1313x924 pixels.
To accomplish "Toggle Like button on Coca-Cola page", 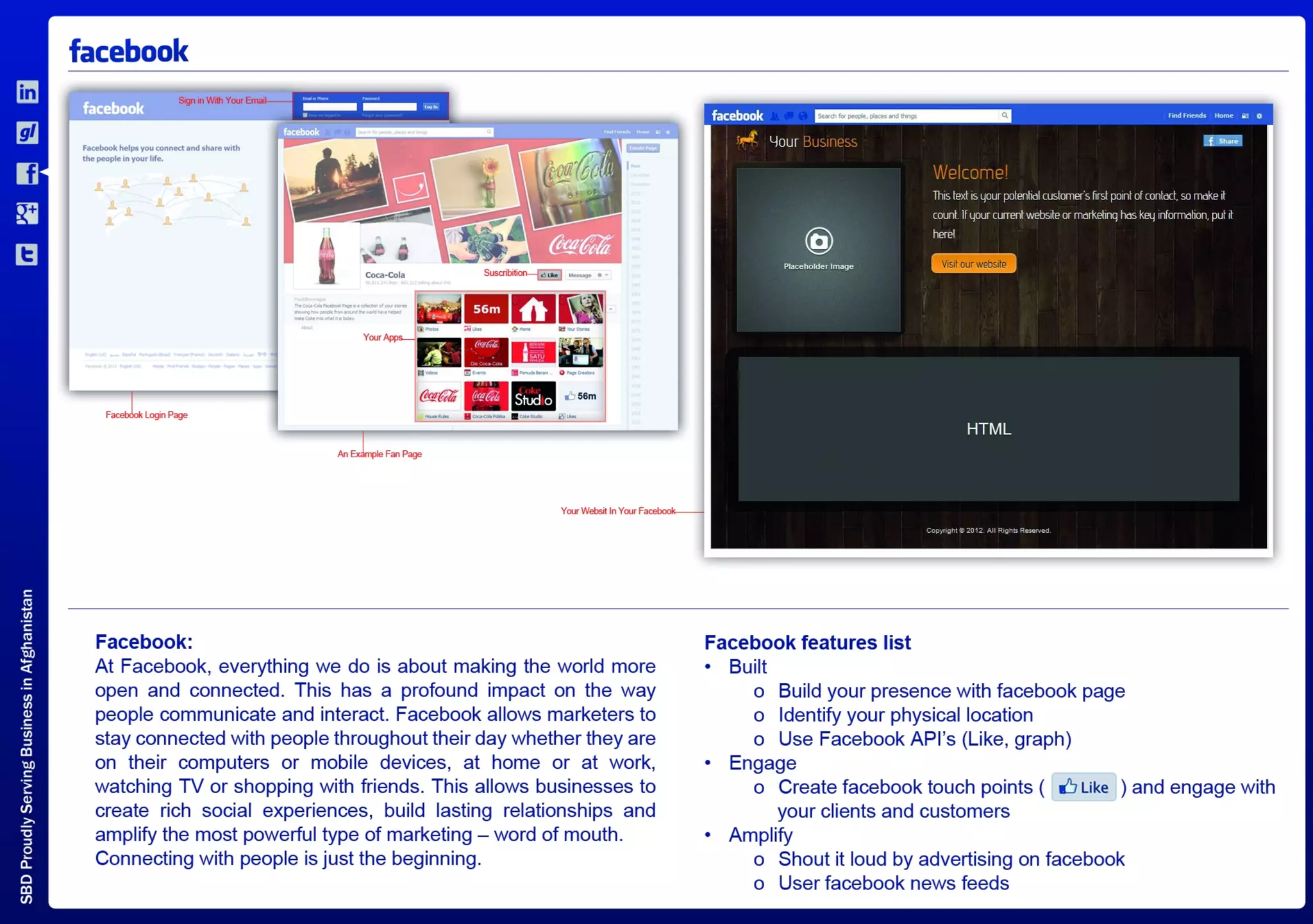I will click(549, 275).
